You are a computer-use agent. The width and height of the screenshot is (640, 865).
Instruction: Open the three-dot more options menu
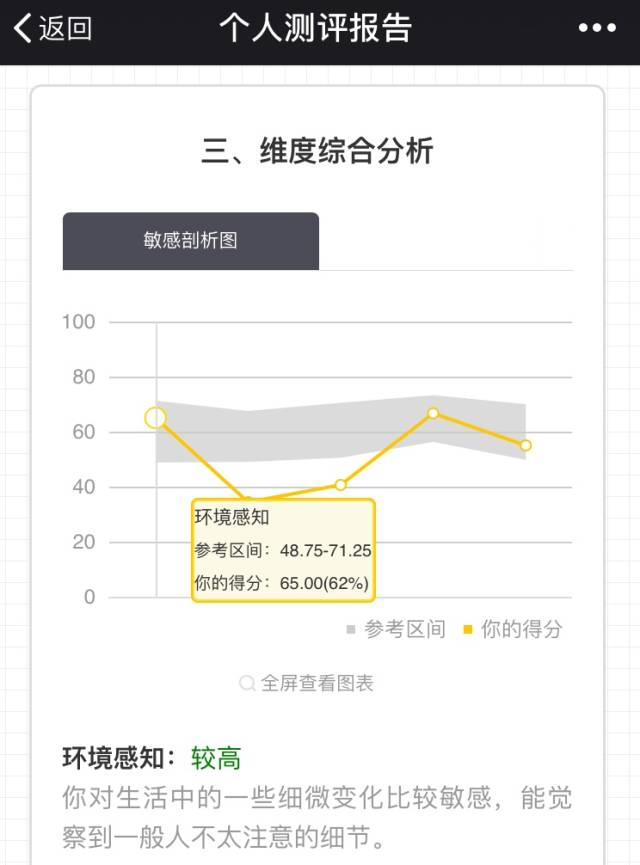click(x=597, y=28)
